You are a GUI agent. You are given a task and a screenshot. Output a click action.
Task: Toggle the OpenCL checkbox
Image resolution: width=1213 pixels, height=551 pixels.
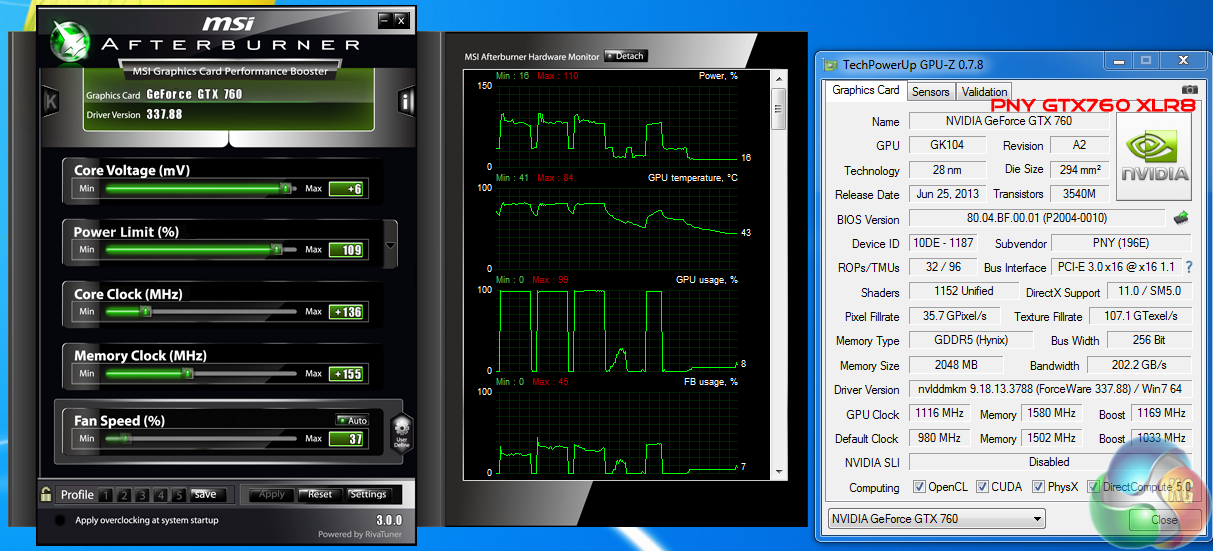(919, 487)
